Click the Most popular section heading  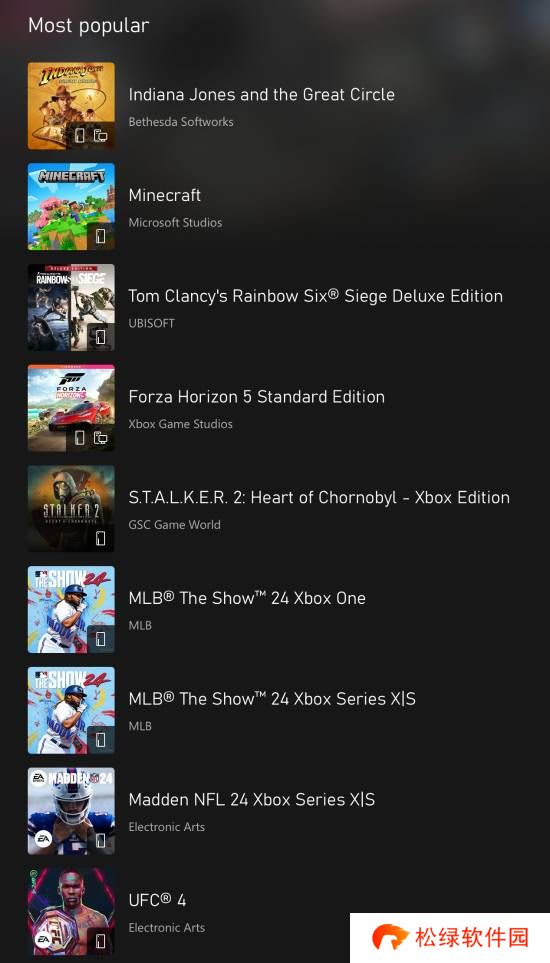coord(88,25)
